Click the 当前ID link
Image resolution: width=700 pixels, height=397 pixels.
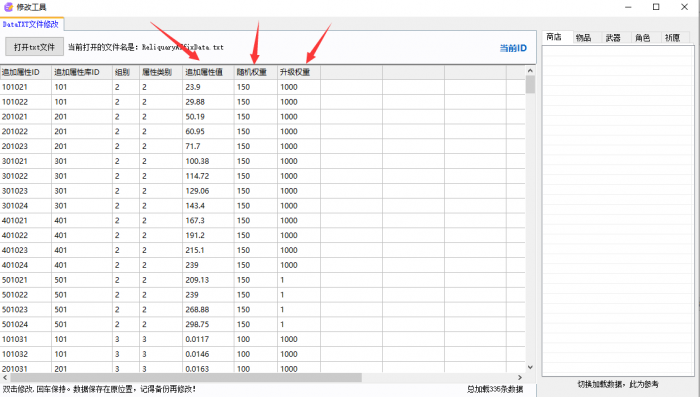pyautogui.click(x=513, y=48)
